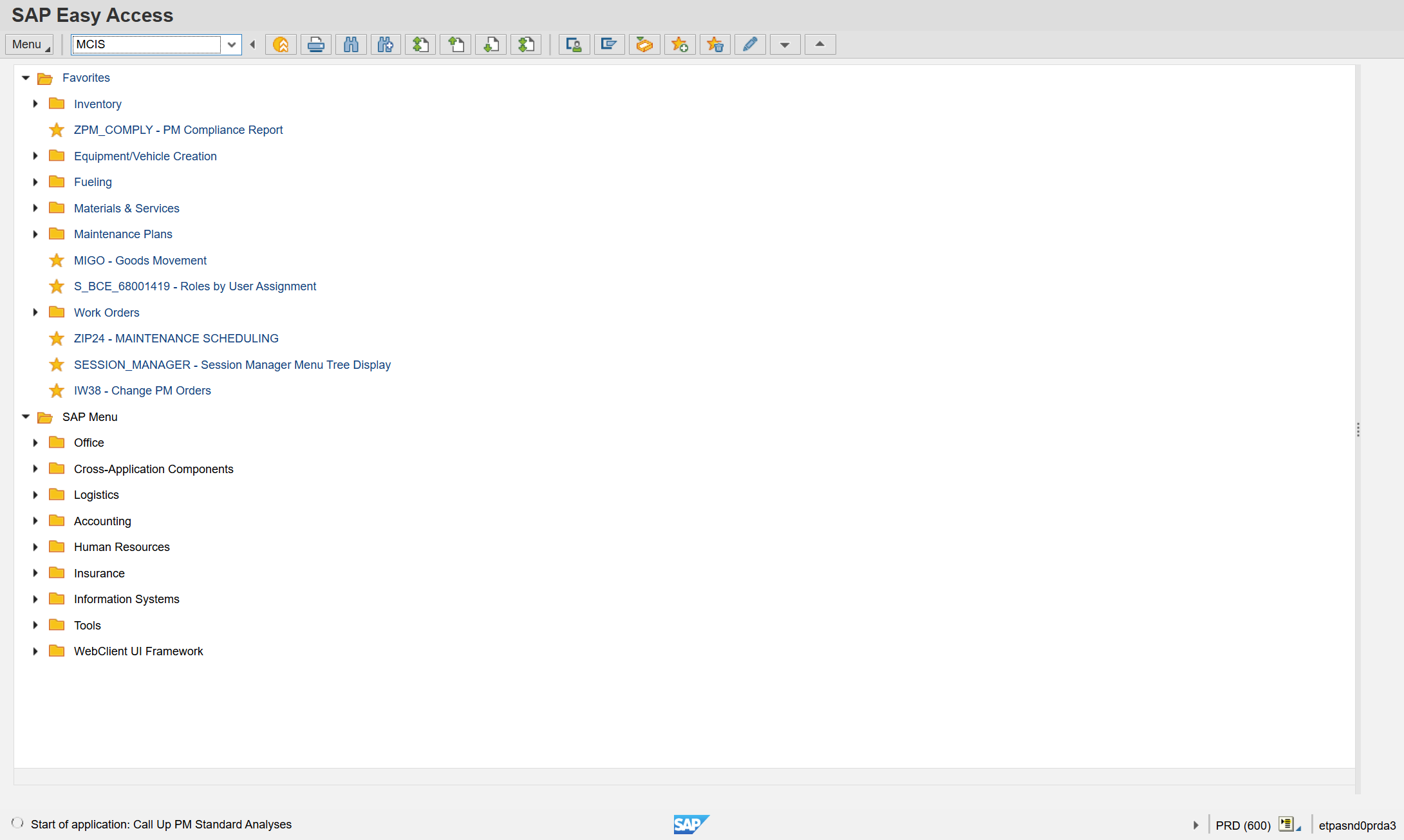This screenshot has height=840, width=1404.
Task: Select SESSION_MANAGER Menu Tree Display entry
Action: point(232,365)
